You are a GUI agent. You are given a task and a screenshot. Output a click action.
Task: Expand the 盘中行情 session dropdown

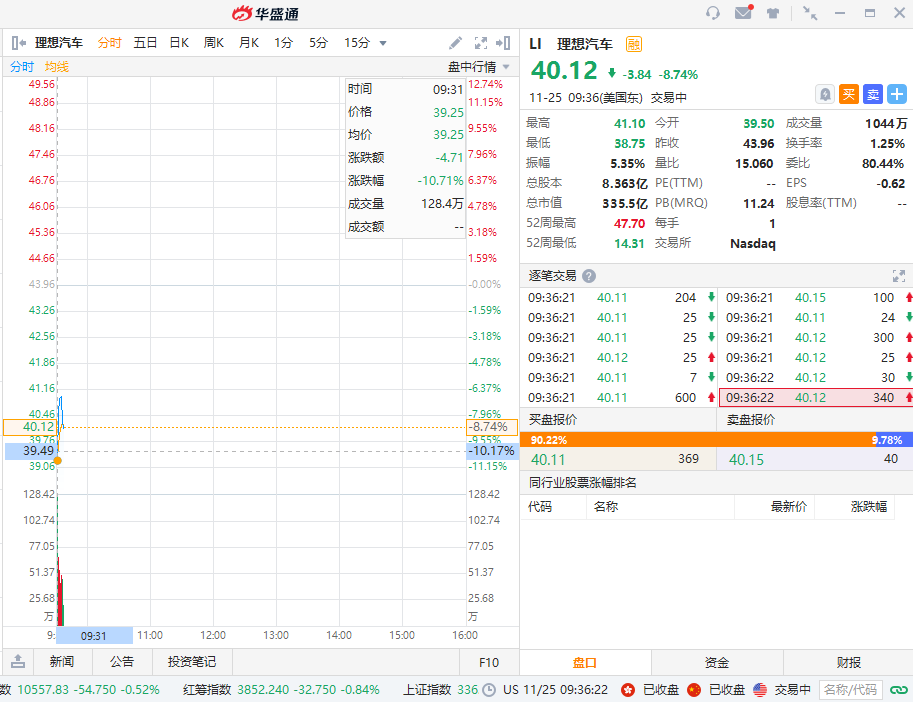pyautogui.click(x=478, y=67)
